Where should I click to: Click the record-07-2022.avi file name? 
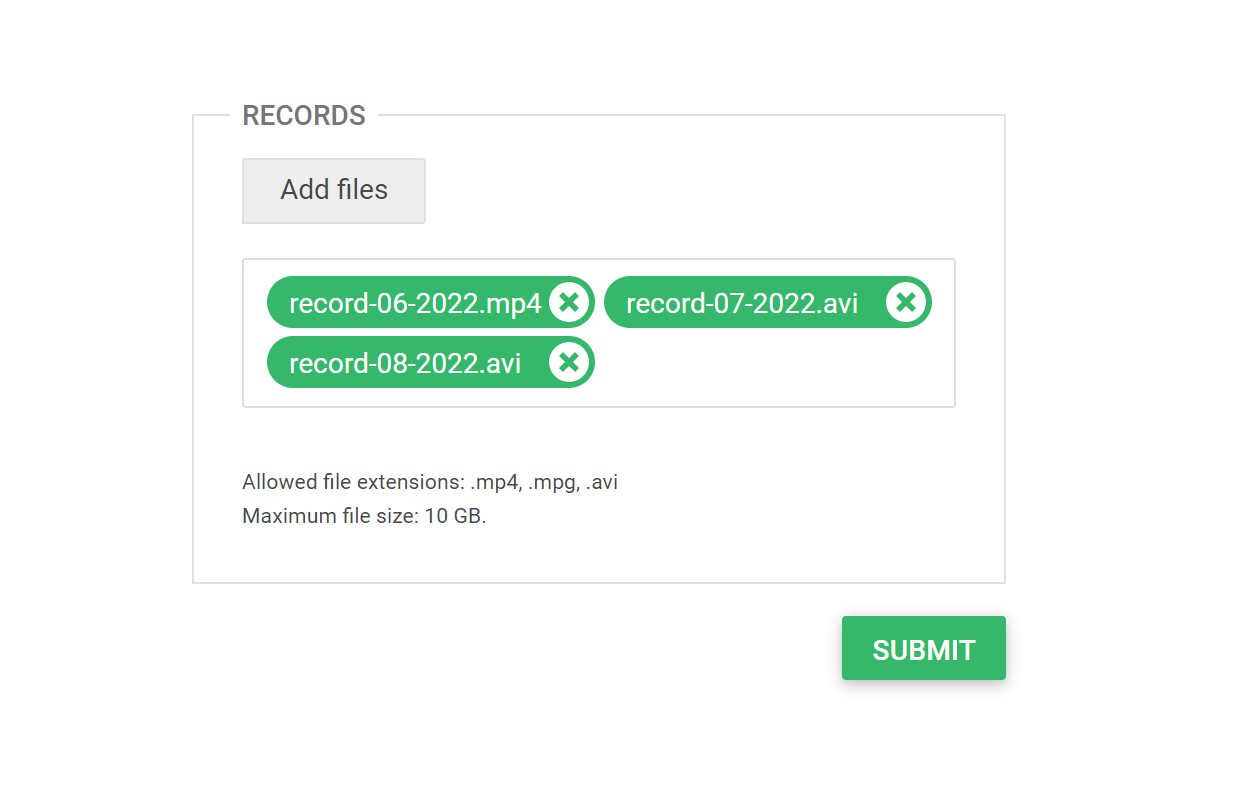[x=742, y=303]
